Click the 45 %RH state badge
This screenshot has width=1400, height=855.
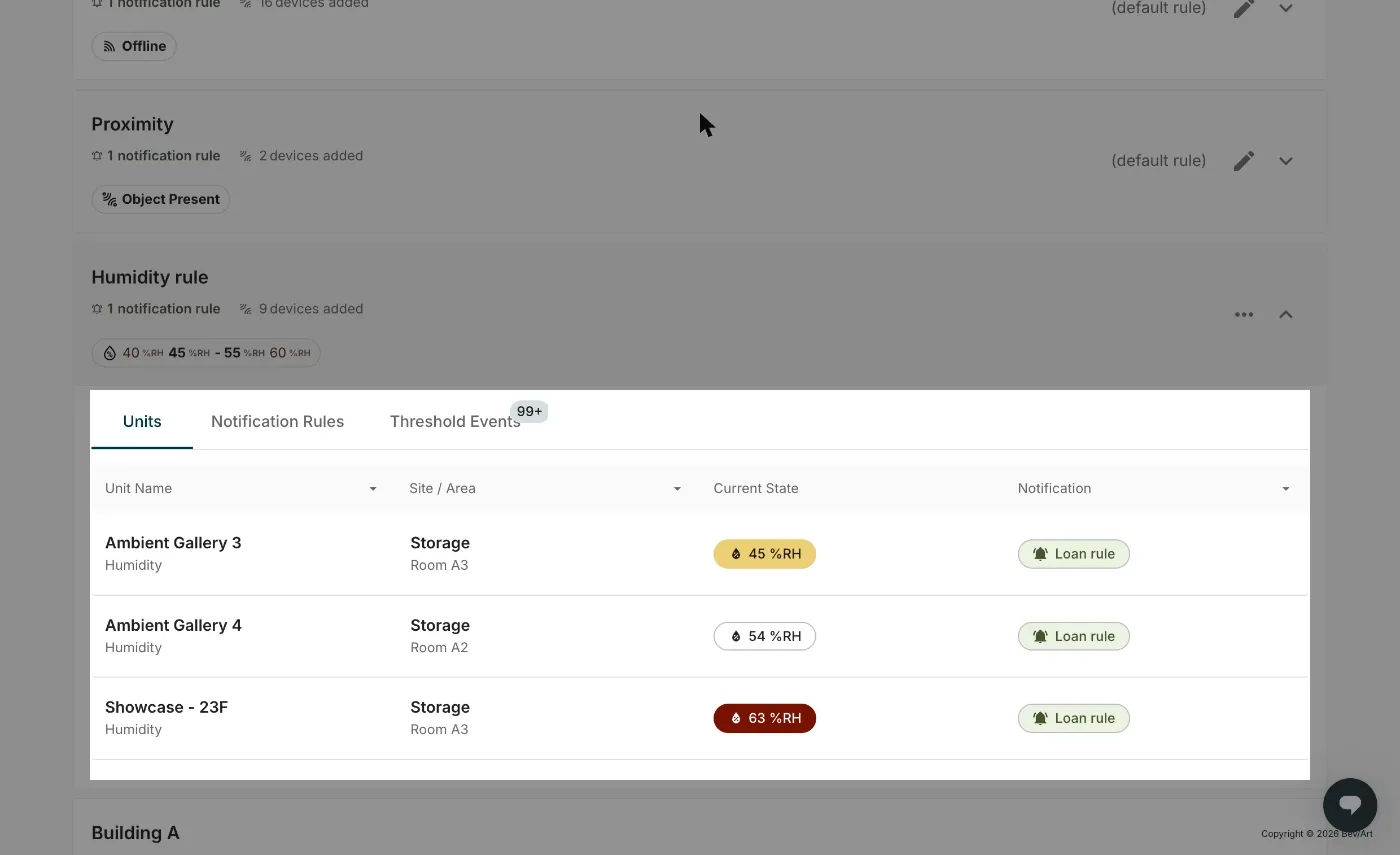coord(765,554)
